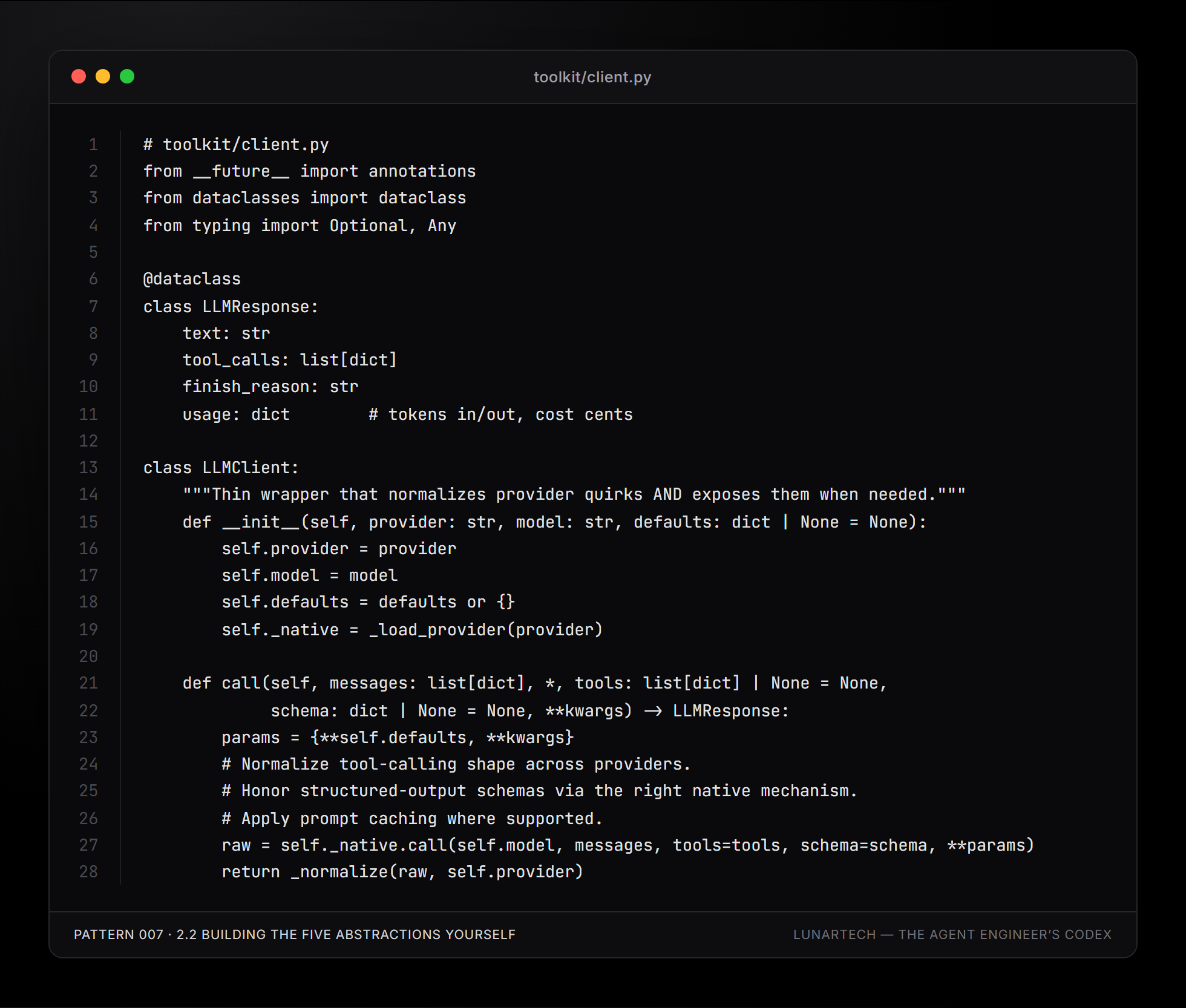Click footer 'PATTERN 007 · 2.2 BUILDING THE FIVE ABSTRACTIONS YOURSELF'
Screen dimensions: 1186x1008
(295, 935)
